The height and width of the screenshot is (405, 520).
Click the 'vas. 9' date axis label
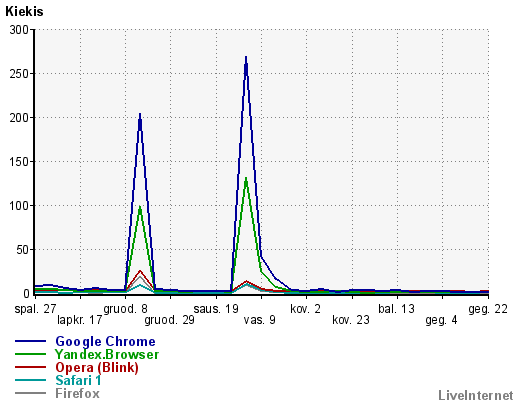pyautogui.click(x=260, y=320)
